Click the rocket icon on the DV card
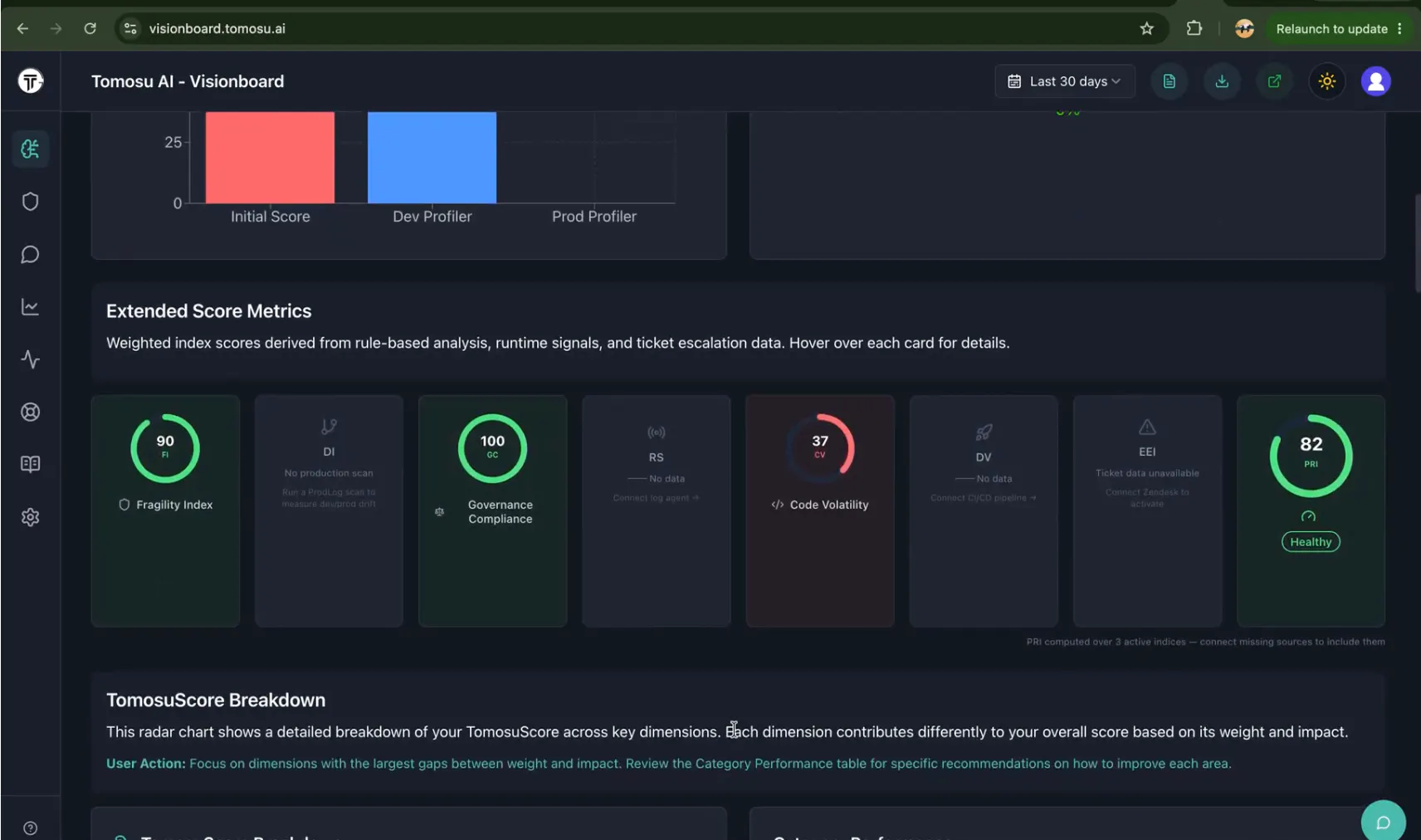 [x=984, y=432]
